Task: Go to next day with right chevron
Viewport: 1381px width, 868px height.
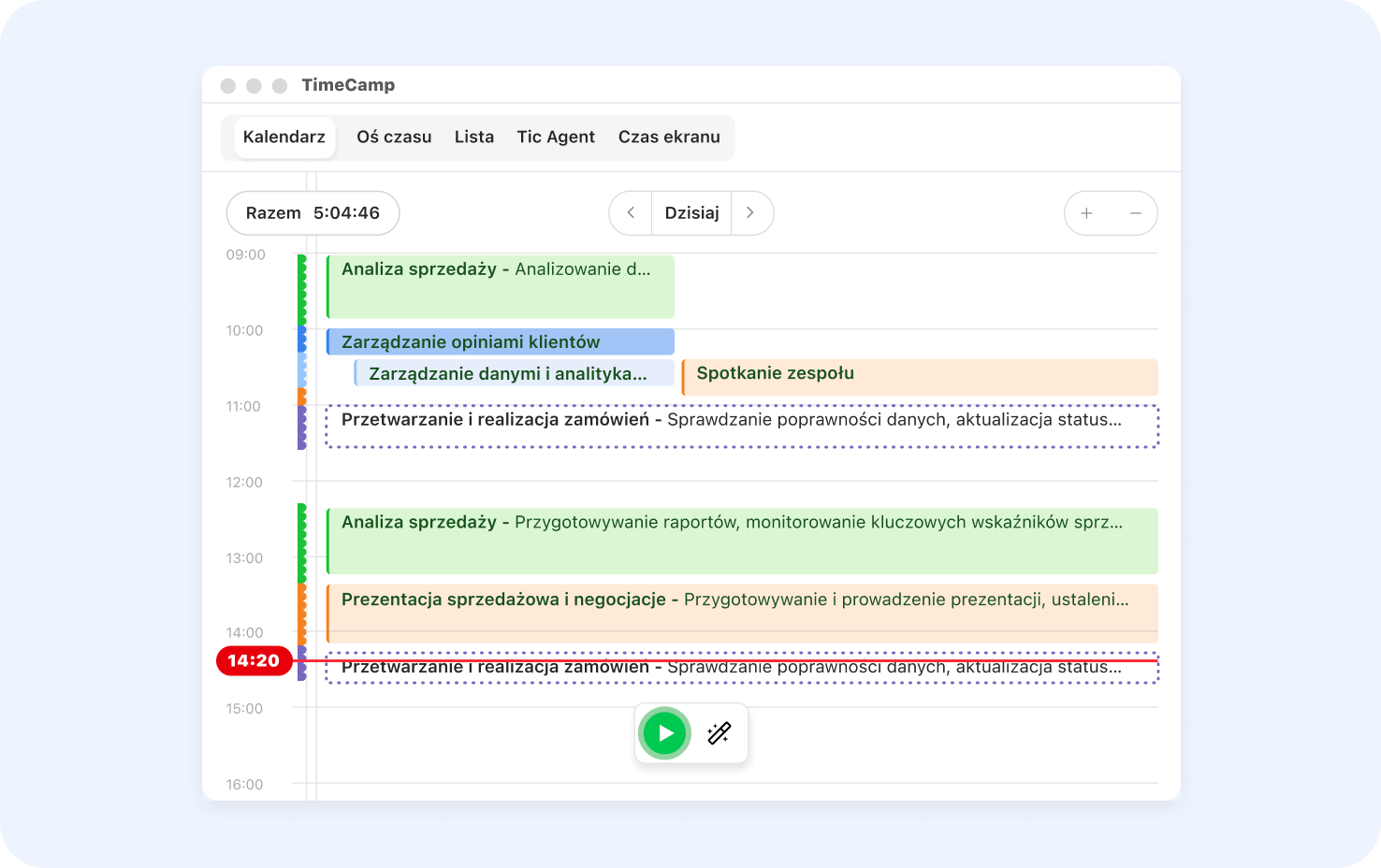Action: click(x=750, y=213)
